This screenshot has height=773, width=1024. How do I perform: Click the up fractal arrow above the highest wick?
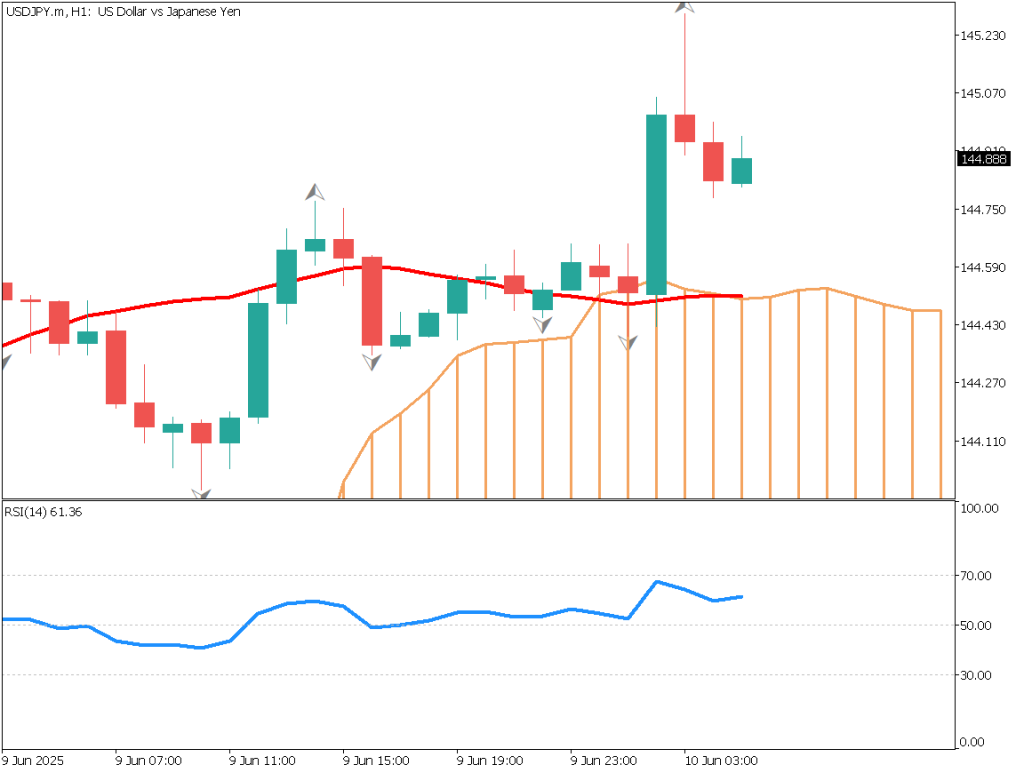pyautogui.click(x=685, y=6)
